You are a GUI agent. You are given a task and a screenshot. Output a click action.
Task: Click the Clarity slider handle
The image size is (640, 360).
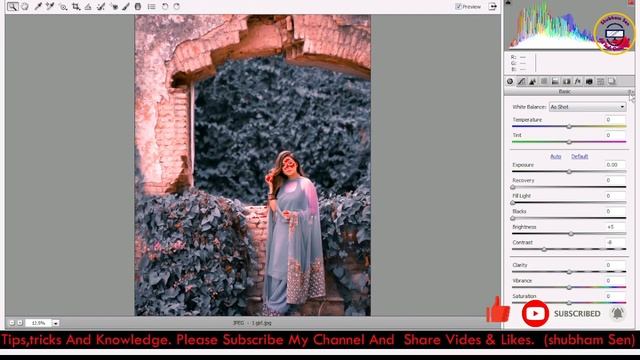(x=569, y=272)
